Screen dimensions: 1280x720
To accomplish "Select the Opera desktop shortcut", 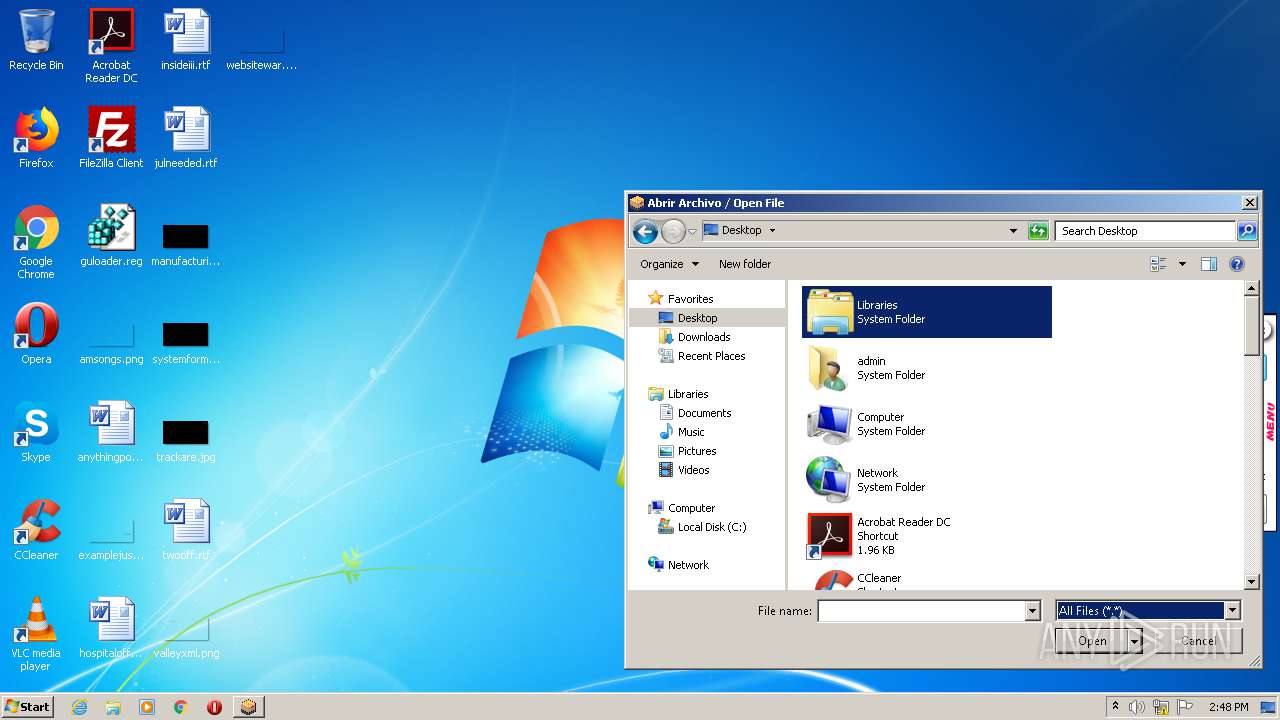I will coord(36,334).
